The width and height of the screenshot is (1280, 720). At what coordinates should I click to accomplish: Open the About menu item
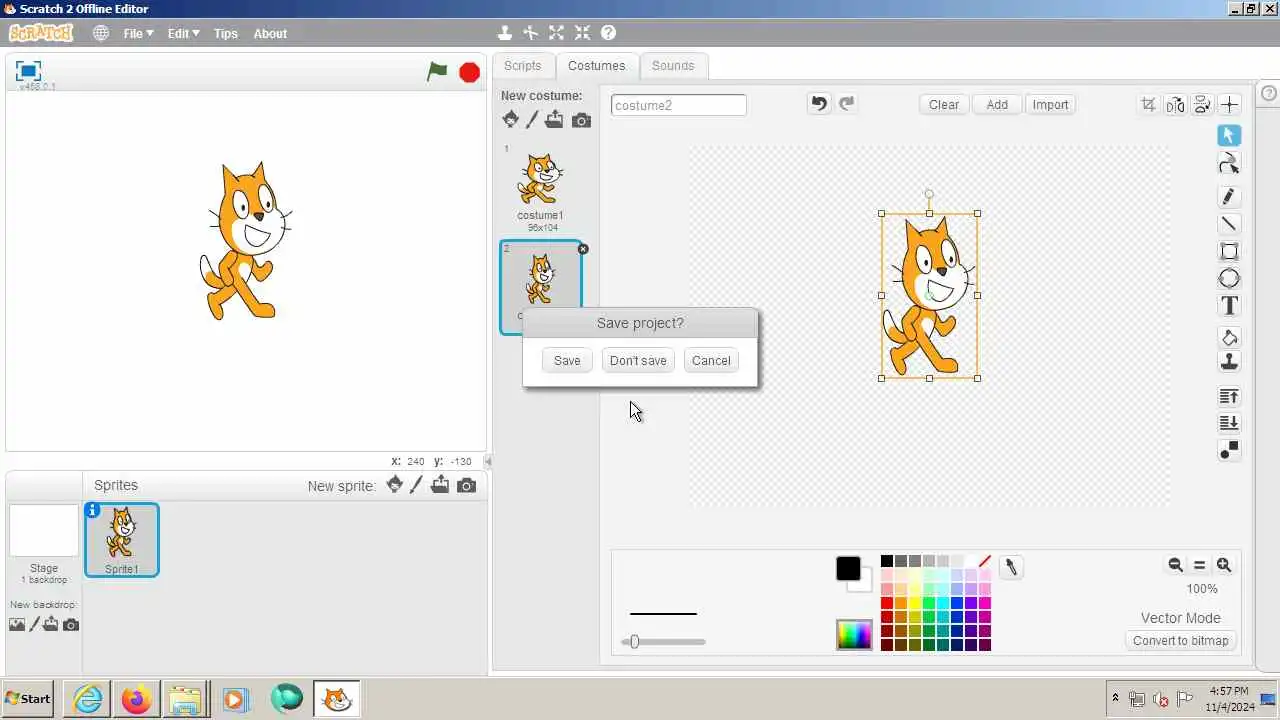270,33
